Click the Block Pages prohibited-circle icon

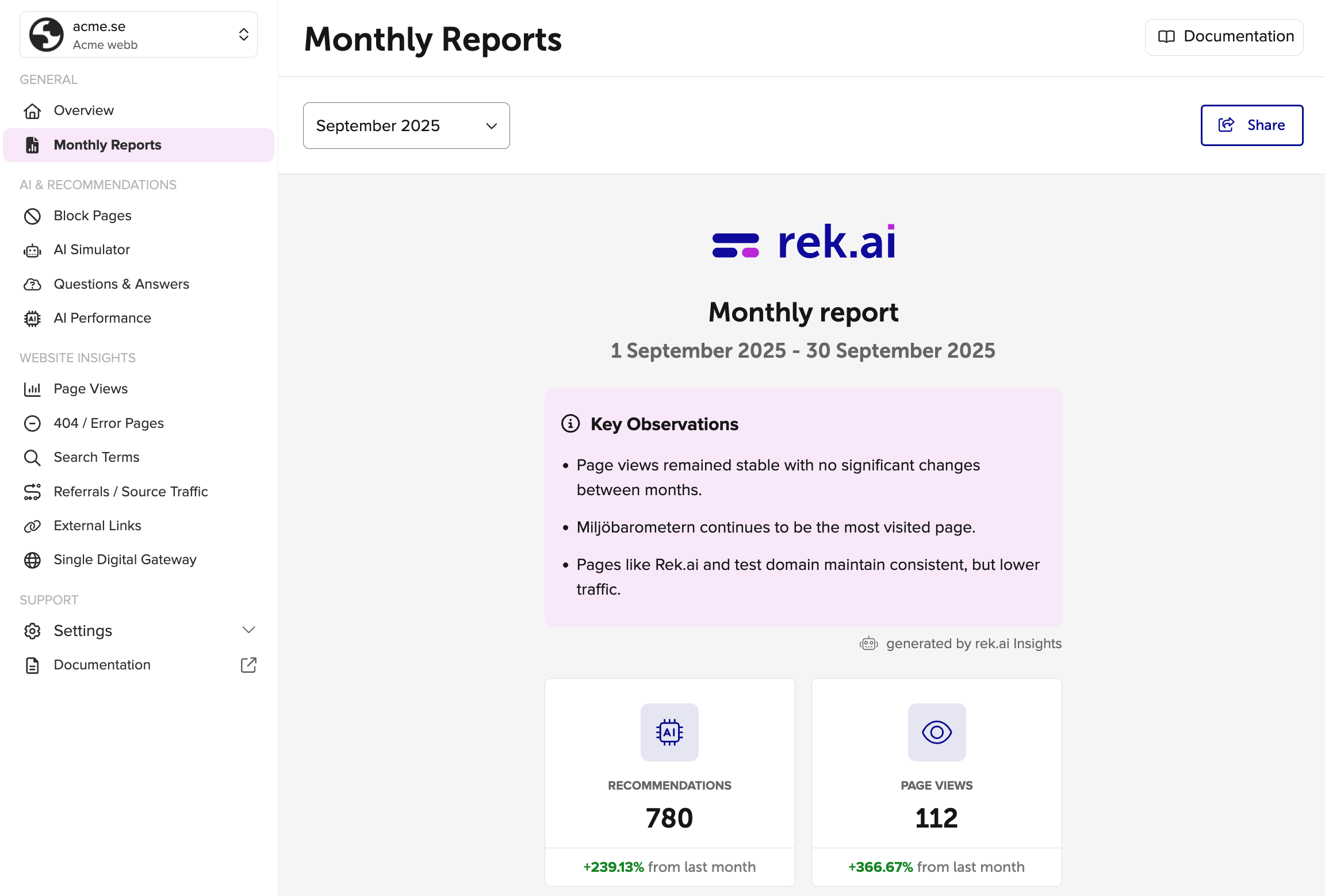click(32, 216)
